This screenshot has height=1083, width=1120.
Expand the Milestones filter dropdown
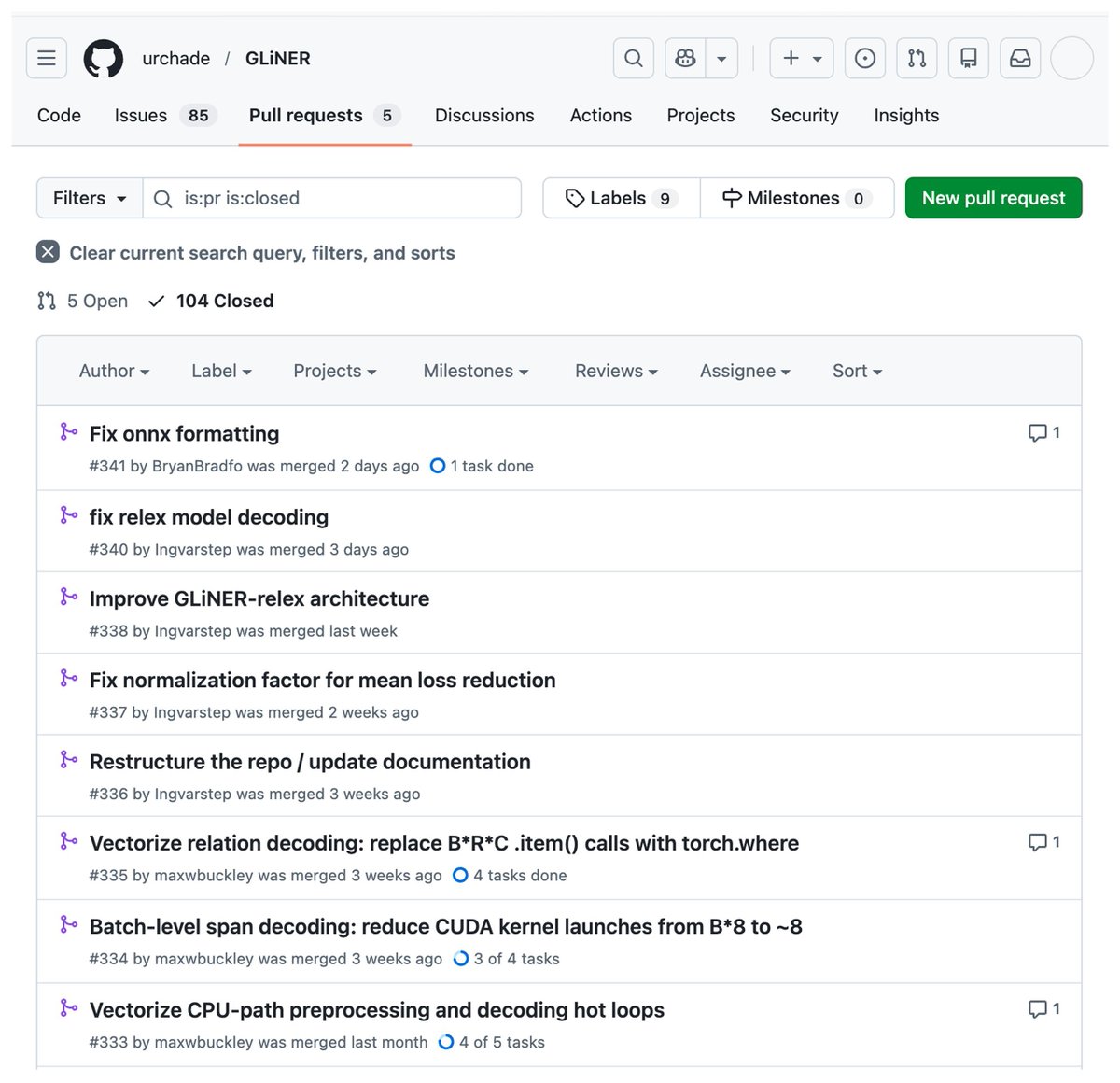point(476,371)
